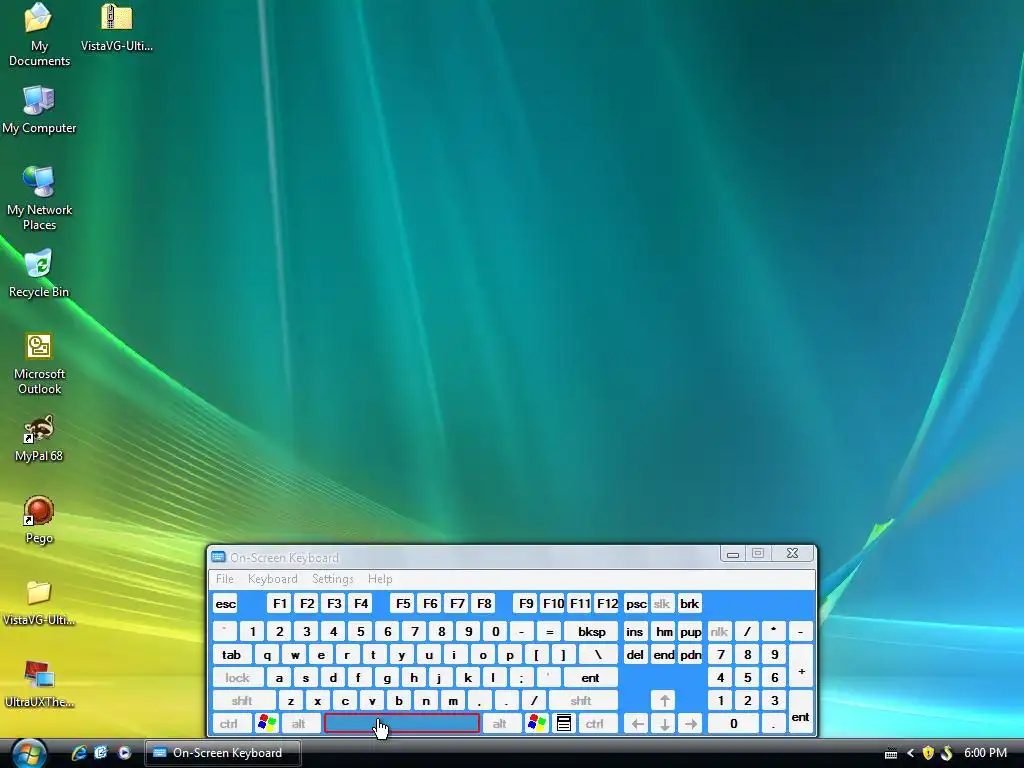Click the hm home key

[x=664, y=631]
